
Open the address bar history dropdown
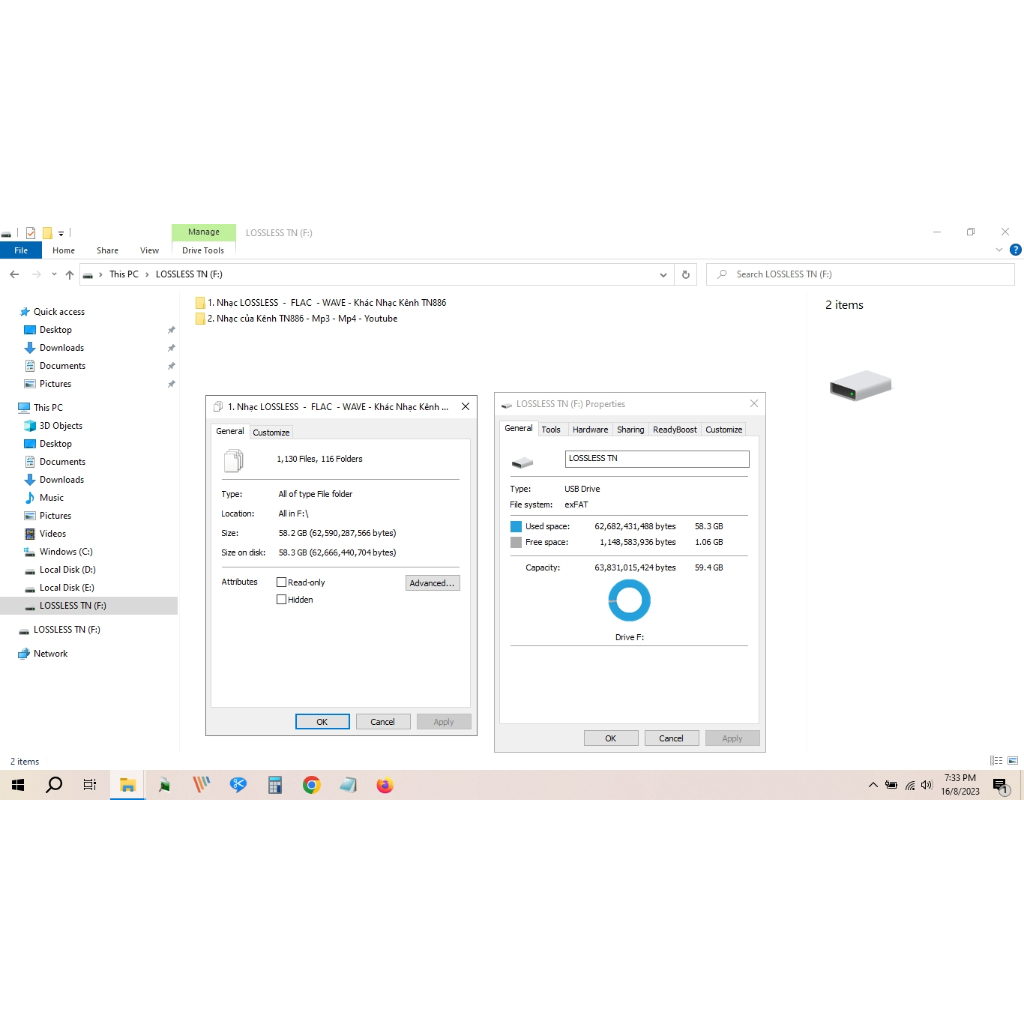tap(663, 274)
